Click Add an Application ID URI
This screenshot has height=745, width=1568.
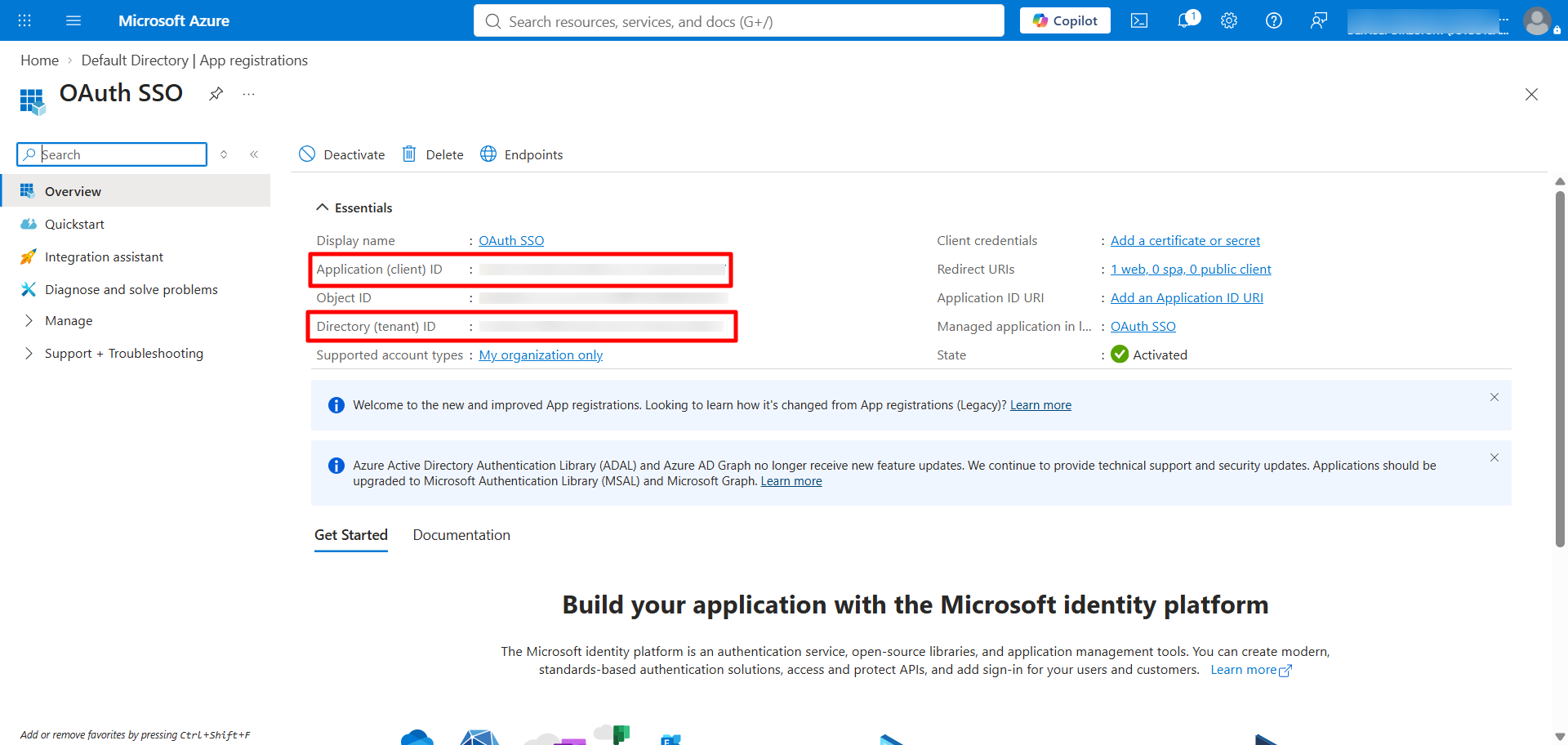click(x=1187, y=297)
